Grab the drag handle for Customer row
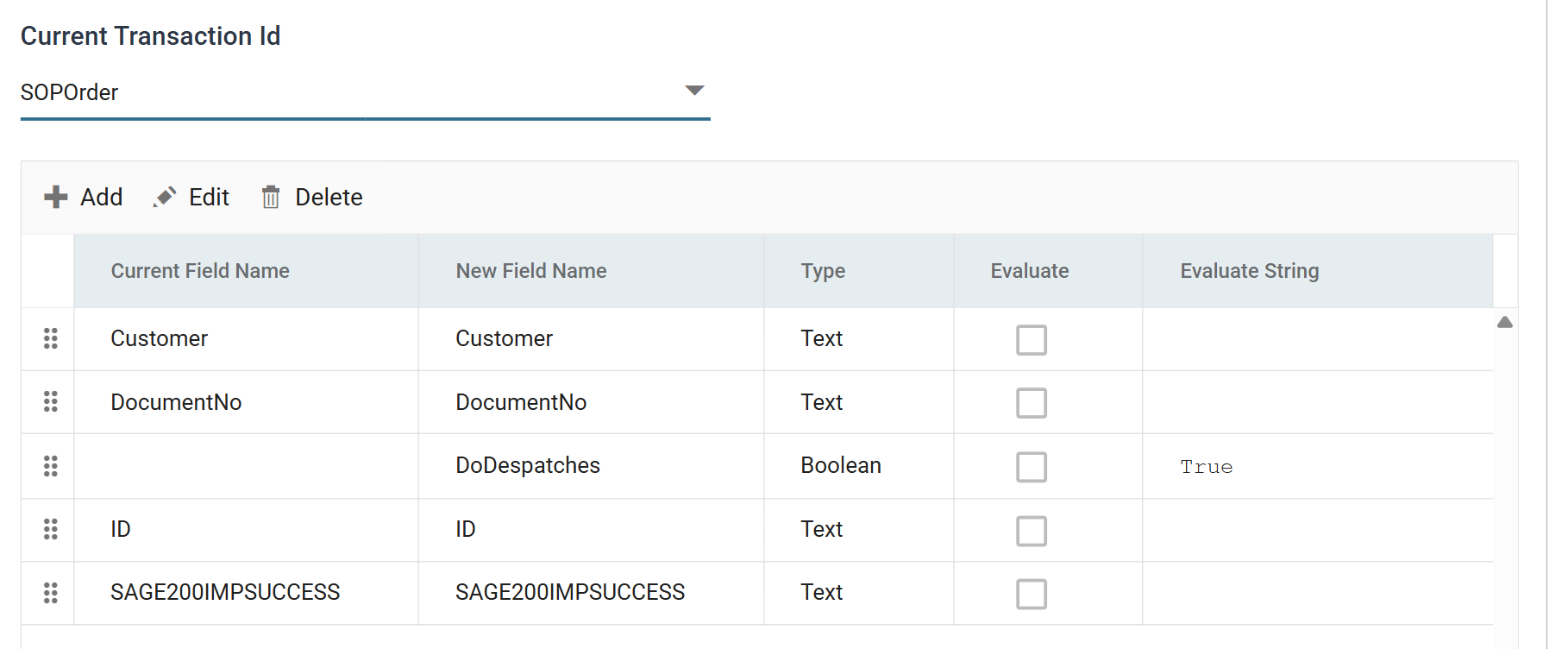This screenshot has width=1568, height=649. pos(51,338)
